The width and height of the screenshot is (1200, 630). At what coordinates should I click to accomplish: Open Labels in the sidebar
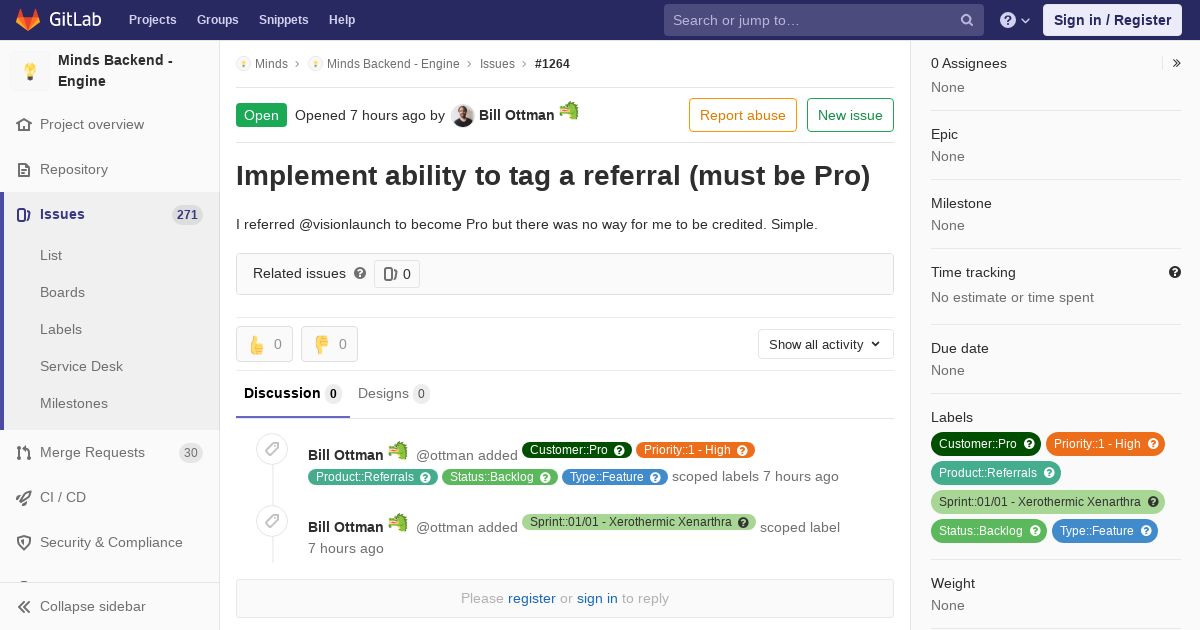coord(61,330)
